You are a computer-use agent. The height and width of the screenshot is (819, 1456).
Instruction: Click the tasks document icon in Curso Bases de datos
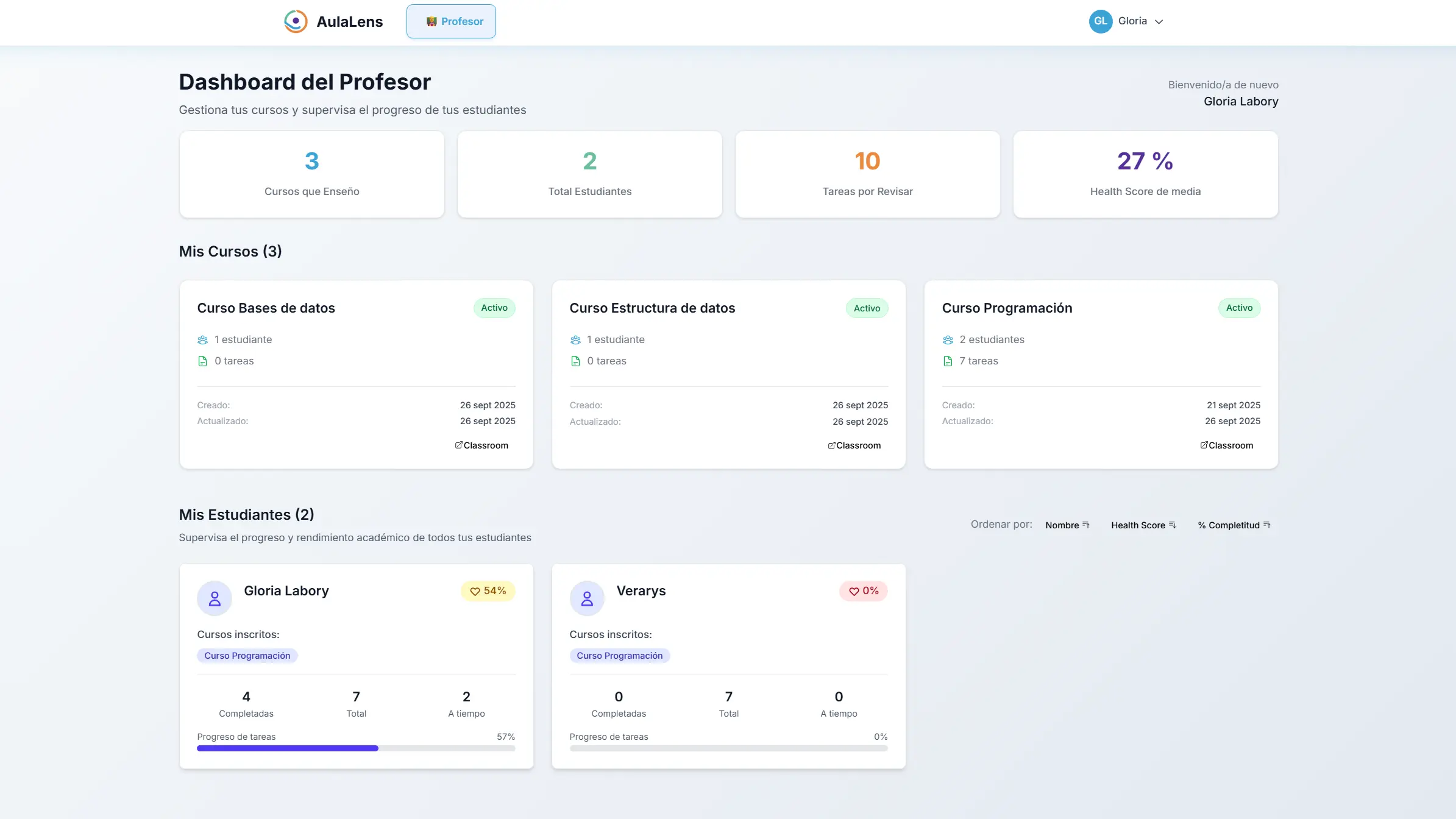202,361
